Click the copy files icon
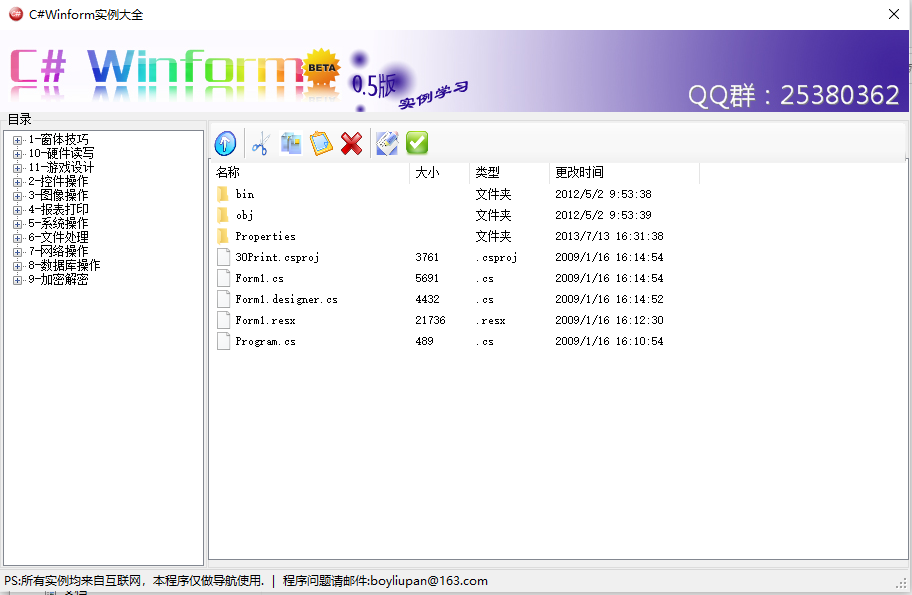The image size is (912, 595). coord(291,143)
